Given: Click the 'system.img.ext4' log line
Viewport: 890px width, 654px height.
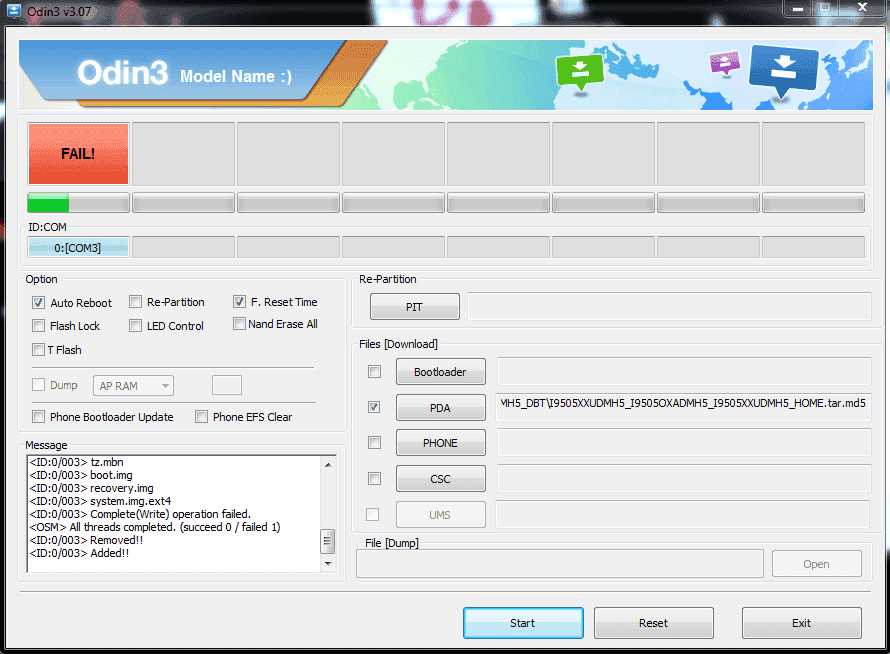Looking at the screenshot, I should [100, 501].
